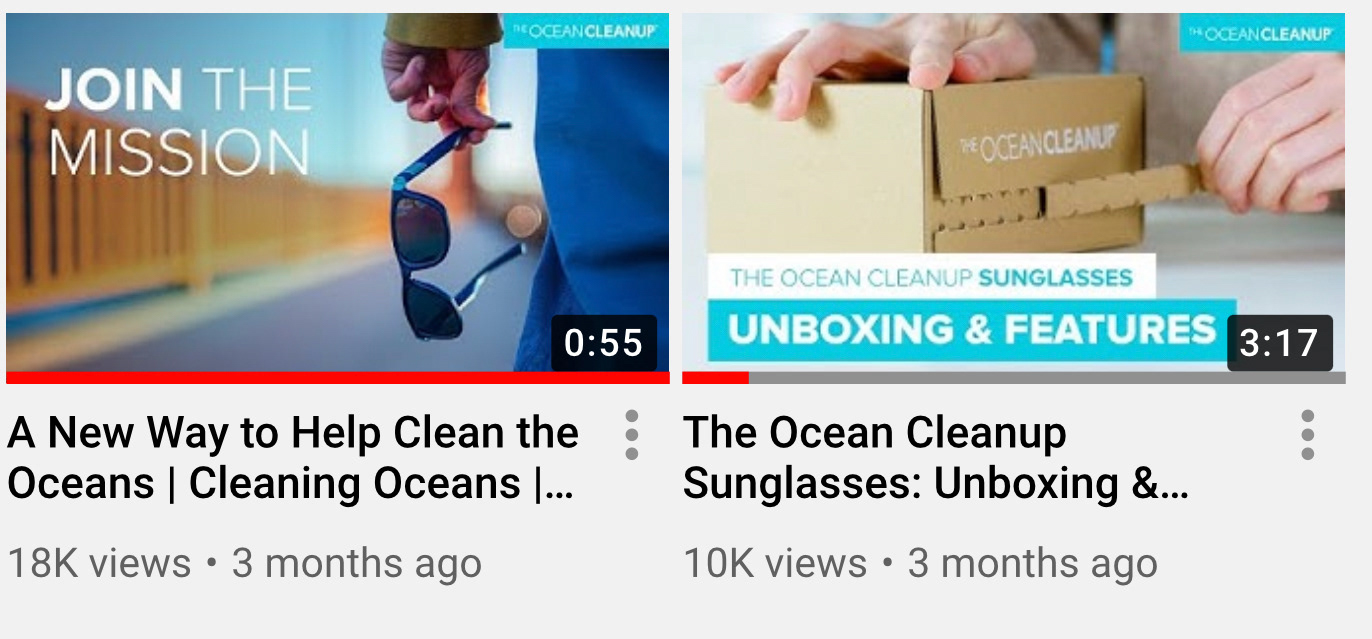Image resolution: width=1372 pixels, height=639 pixels.
Task: Open title 'The Ocean Cleanup Sunglasses: Unboxing &…'
Action: (x=935, y=458)
